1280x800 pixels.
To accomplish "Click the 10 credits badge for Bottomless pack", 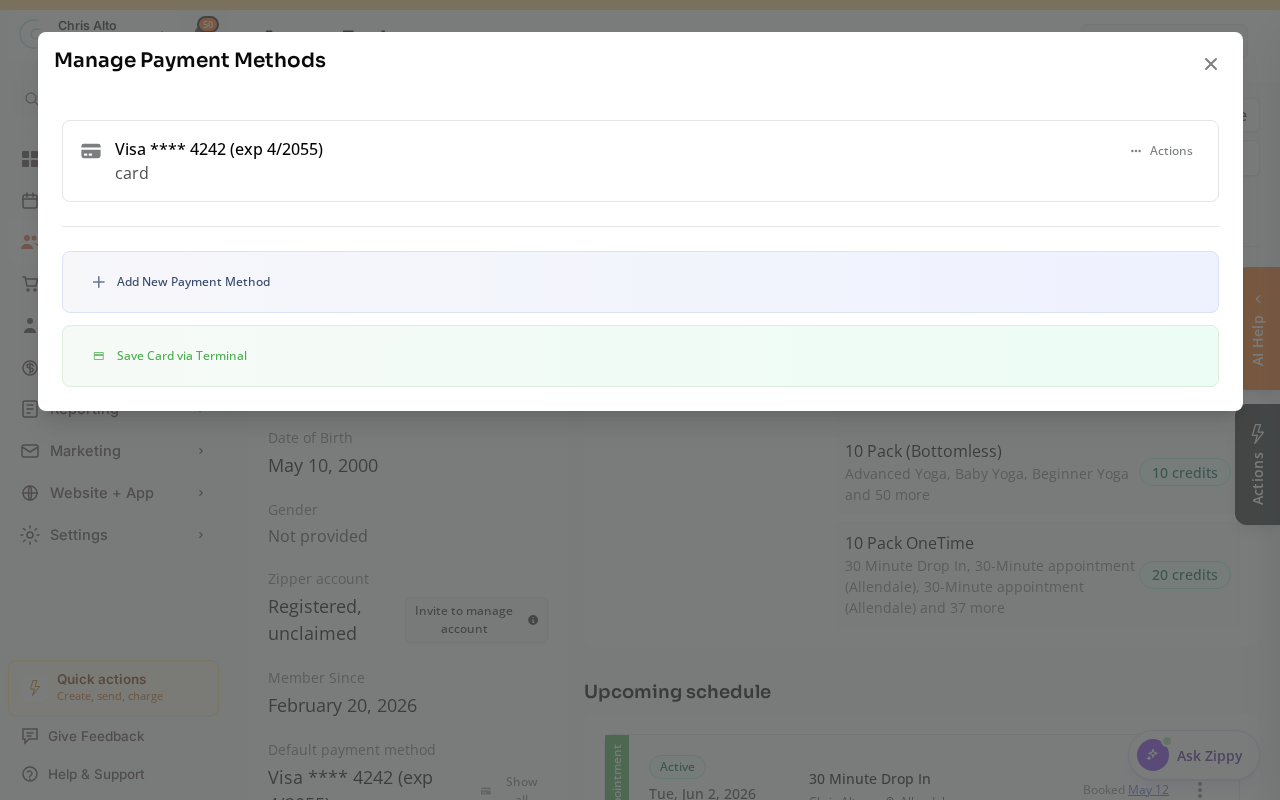I will [x=1184, y=473].
